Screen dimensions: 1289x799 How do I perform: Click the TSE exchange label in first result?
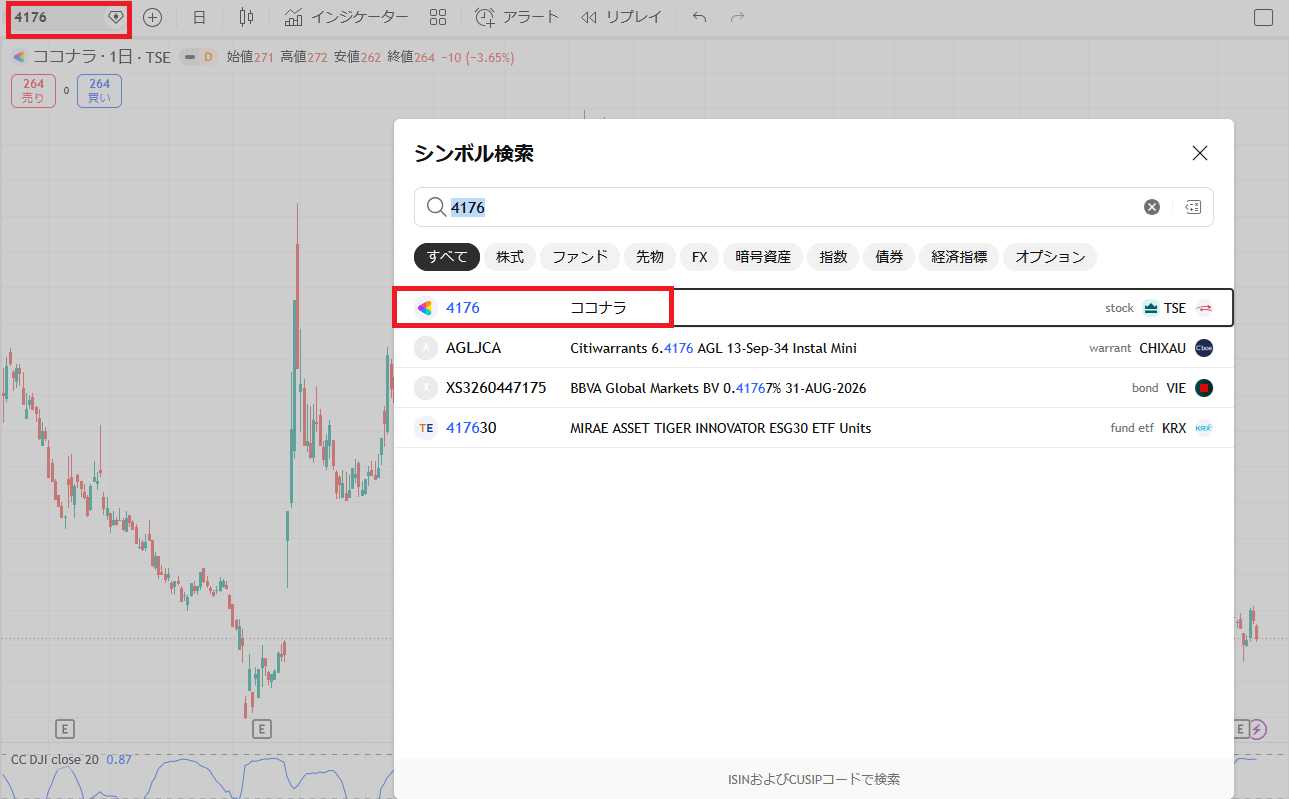click(1175, 308)
